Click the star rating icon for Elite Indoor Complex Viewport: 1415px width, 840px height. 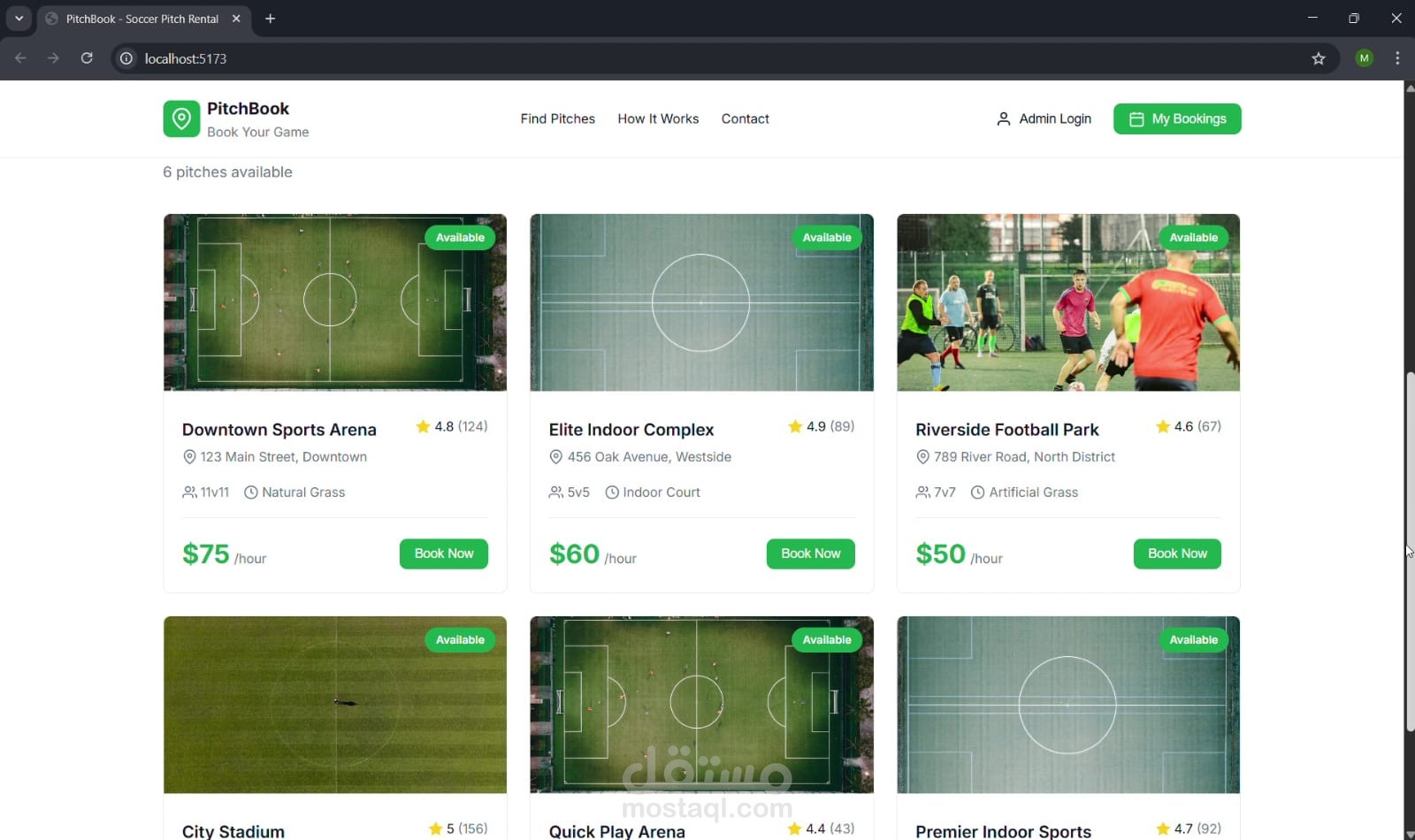click(795, 426)
